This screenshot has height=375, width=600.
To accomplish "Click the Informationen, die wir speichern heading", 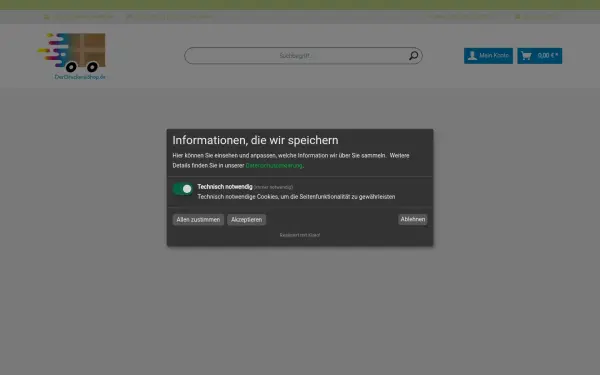I will 255,140.
